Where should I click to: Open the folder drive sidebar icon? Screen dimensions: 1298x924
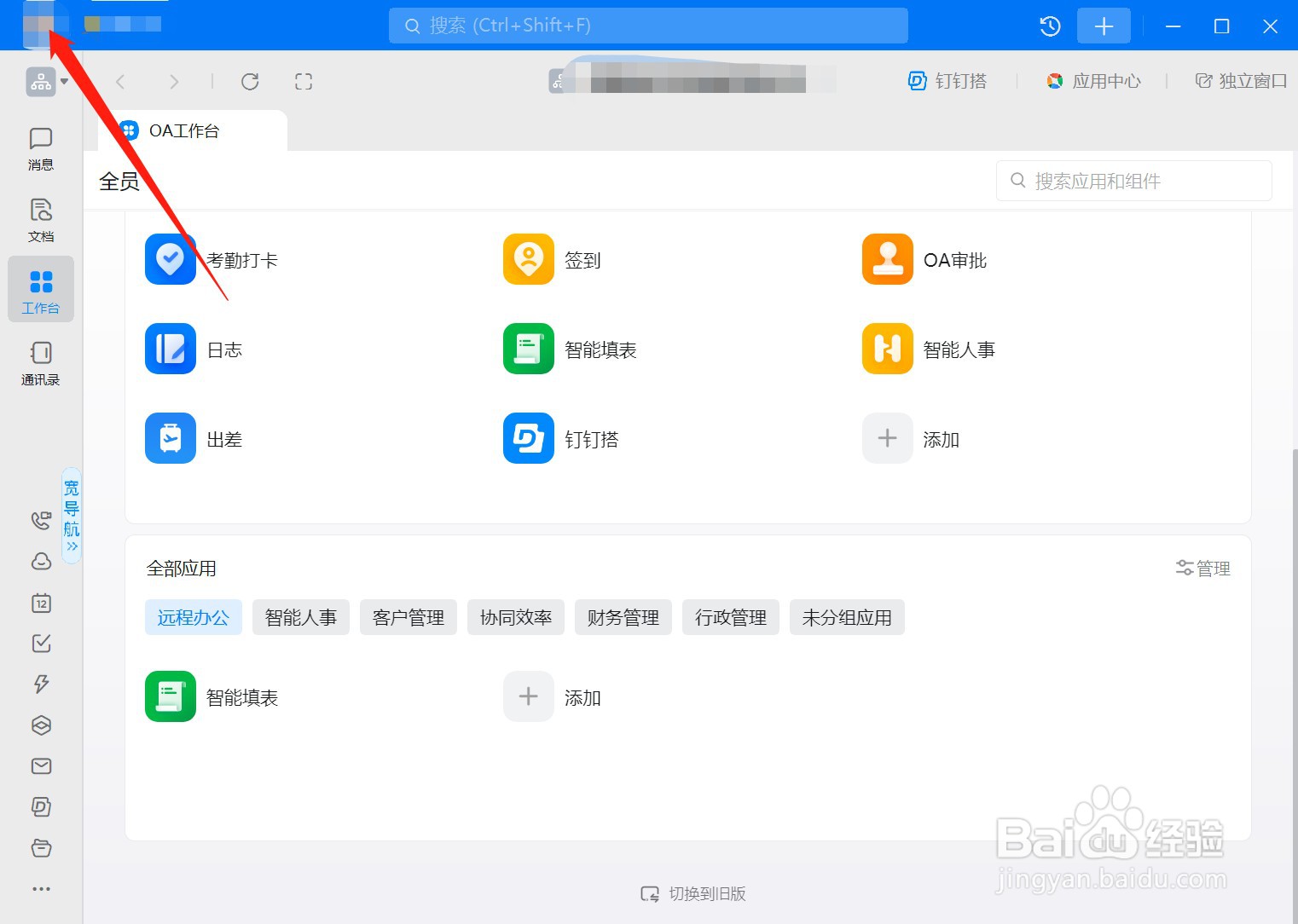[x=41, y=848]
